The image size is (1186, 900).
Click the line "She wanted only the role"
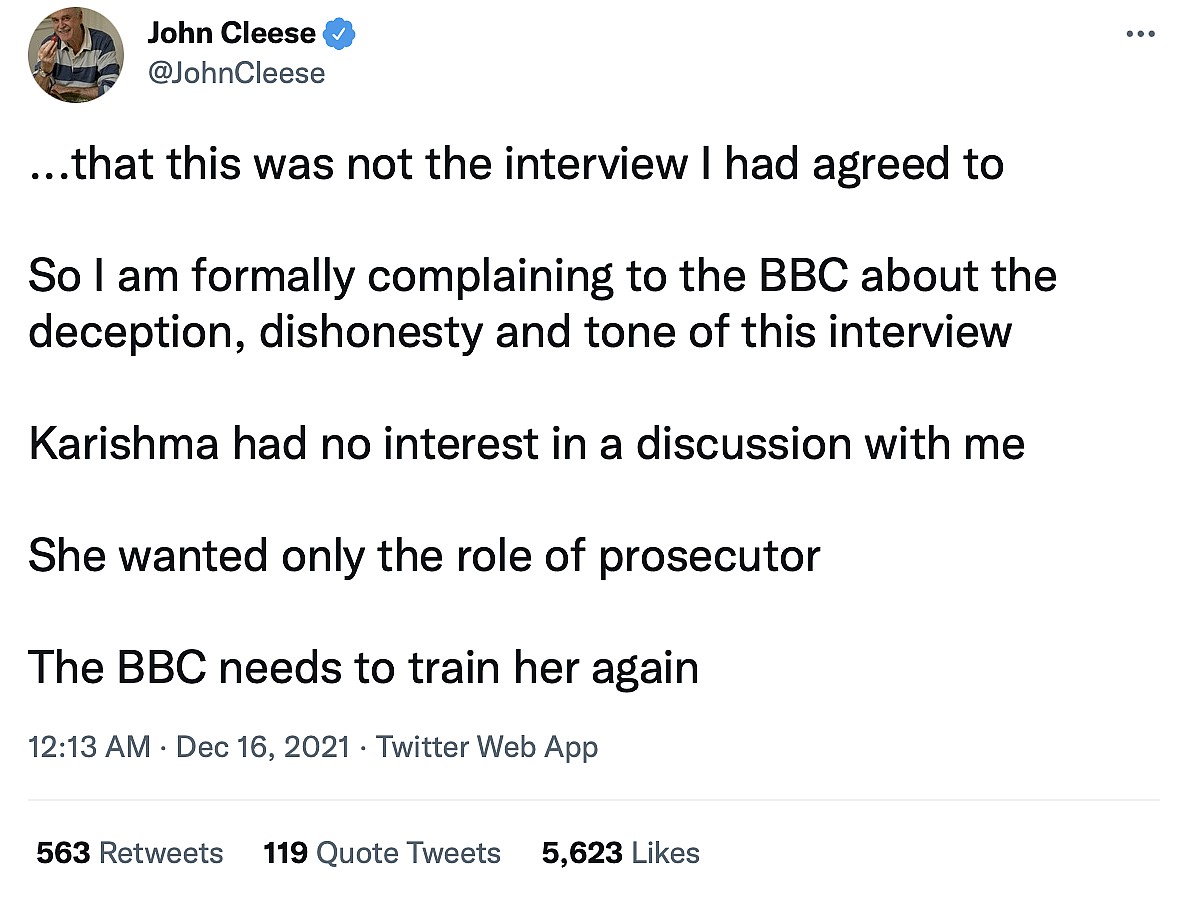(424, 556)
